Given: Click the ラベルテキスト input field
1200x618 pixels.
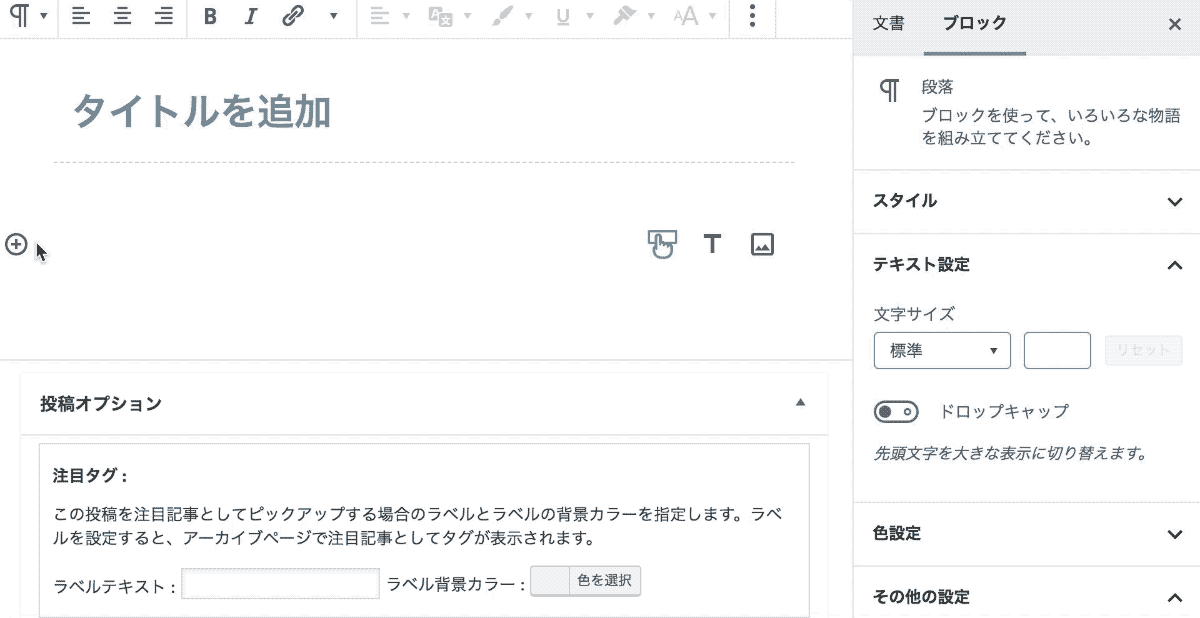Looking at the screenshot, I should (280, 584).
